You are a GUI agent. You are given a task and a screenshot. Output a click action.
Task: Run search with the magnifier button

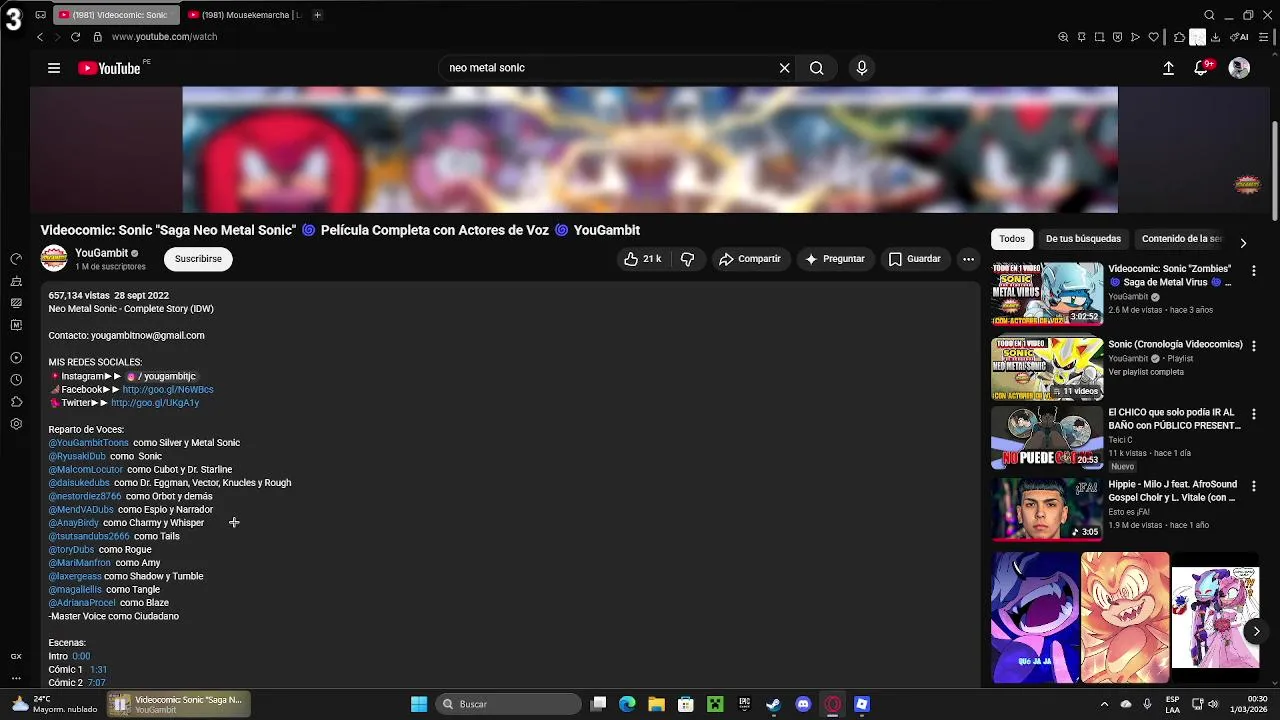pos(817,68)
